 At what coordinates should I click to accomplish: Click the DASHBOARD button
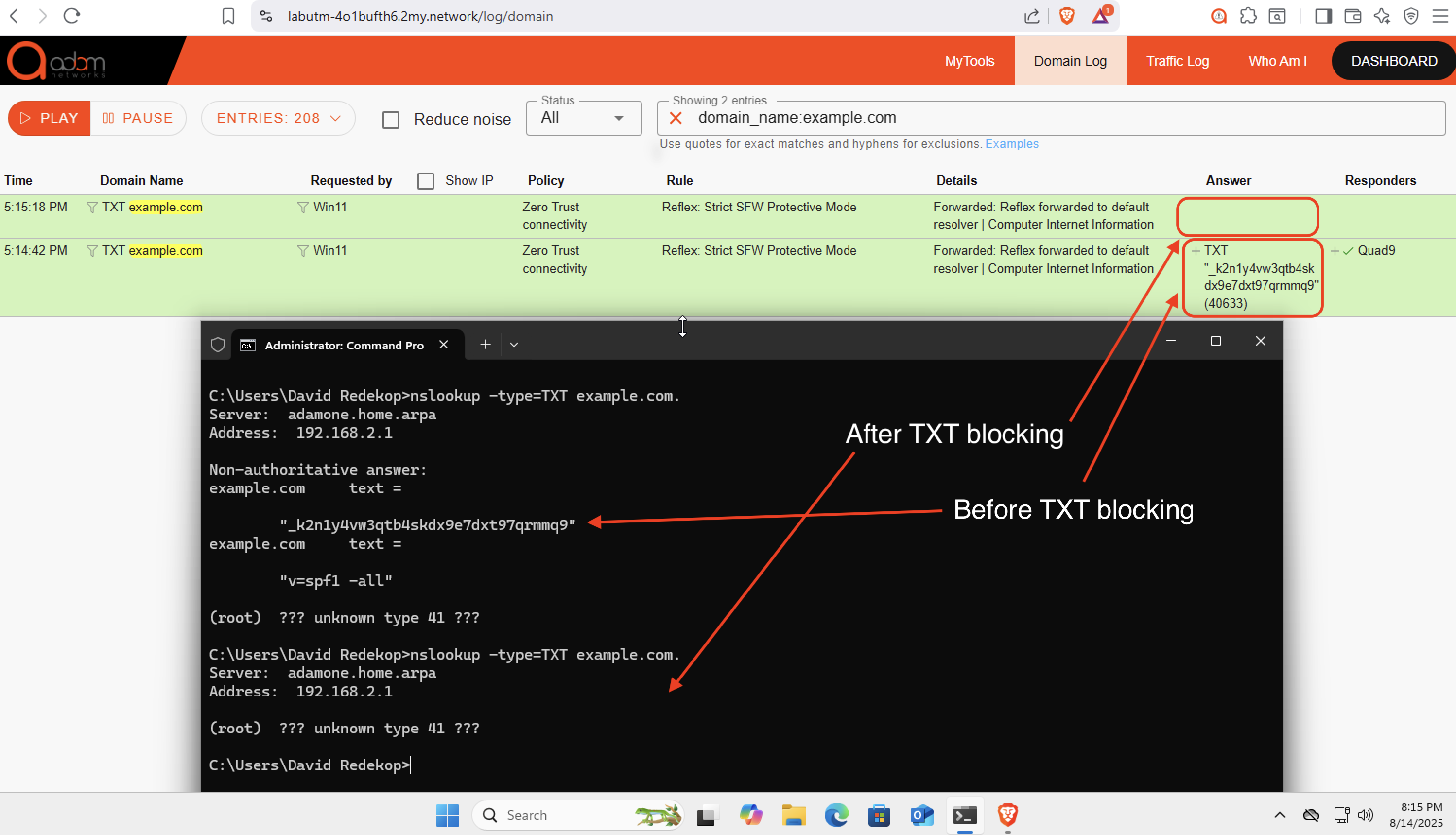point(1393,61)
